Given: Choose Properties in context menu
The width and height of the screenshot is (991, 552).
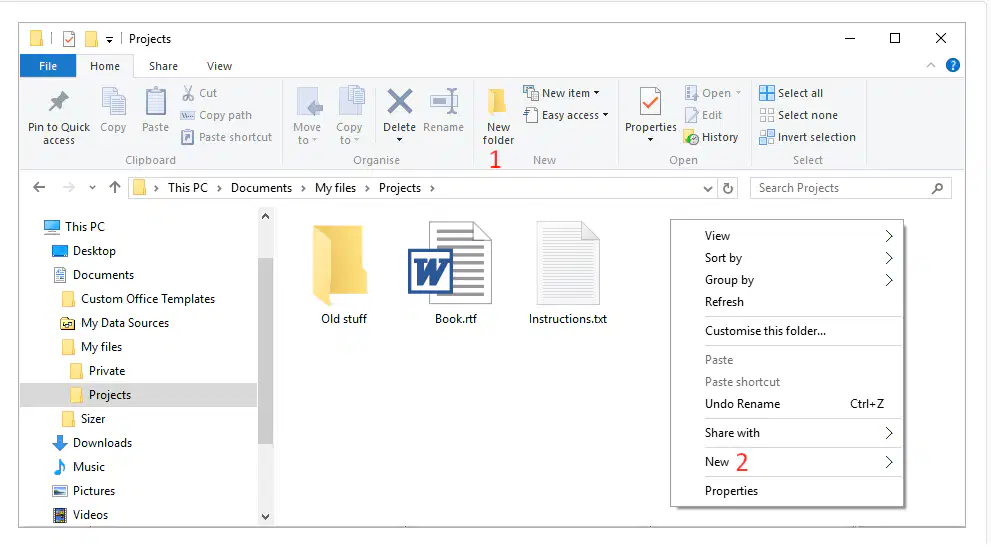Looking at the screenshot, I should pyautogui.click(x=787, y=491).
